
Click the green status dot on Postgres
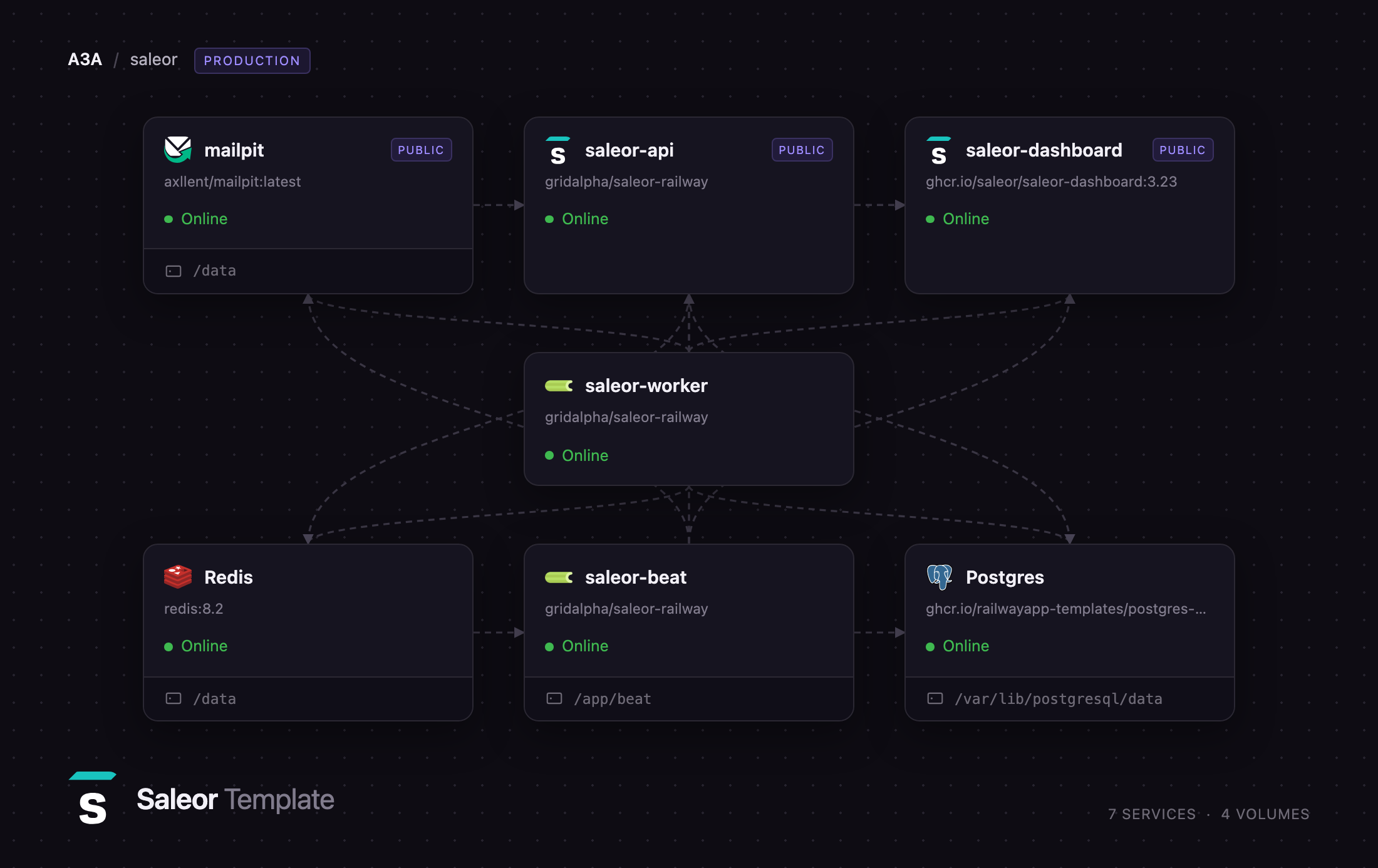point(930,646)
